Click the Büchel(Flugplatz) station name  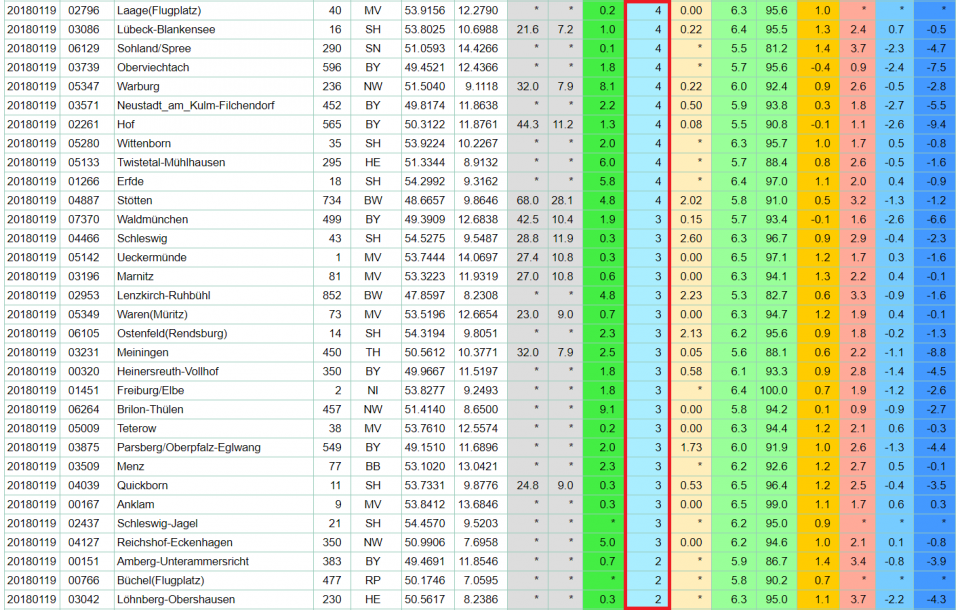click(x=160, y=580)
